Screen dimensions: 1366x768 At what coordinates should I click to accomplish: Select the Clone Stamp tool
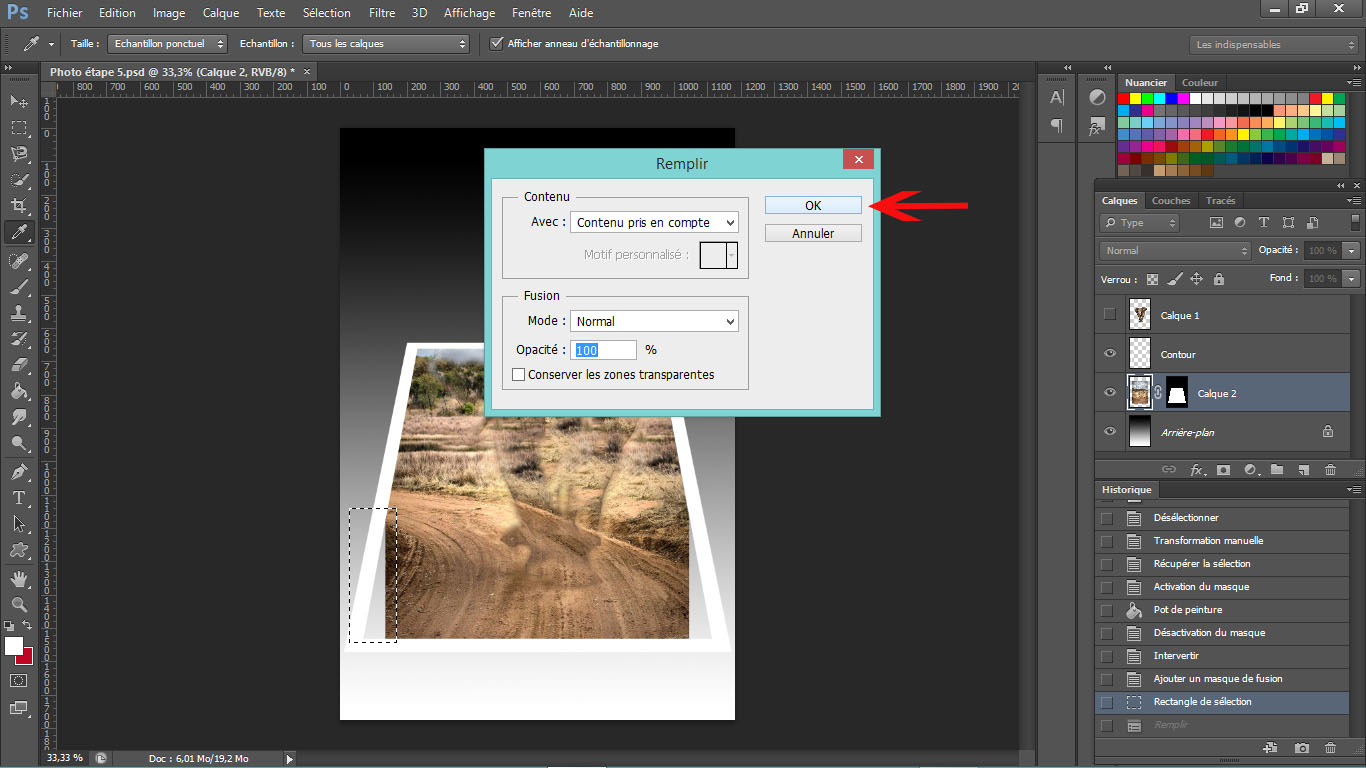tap(19, 313)
